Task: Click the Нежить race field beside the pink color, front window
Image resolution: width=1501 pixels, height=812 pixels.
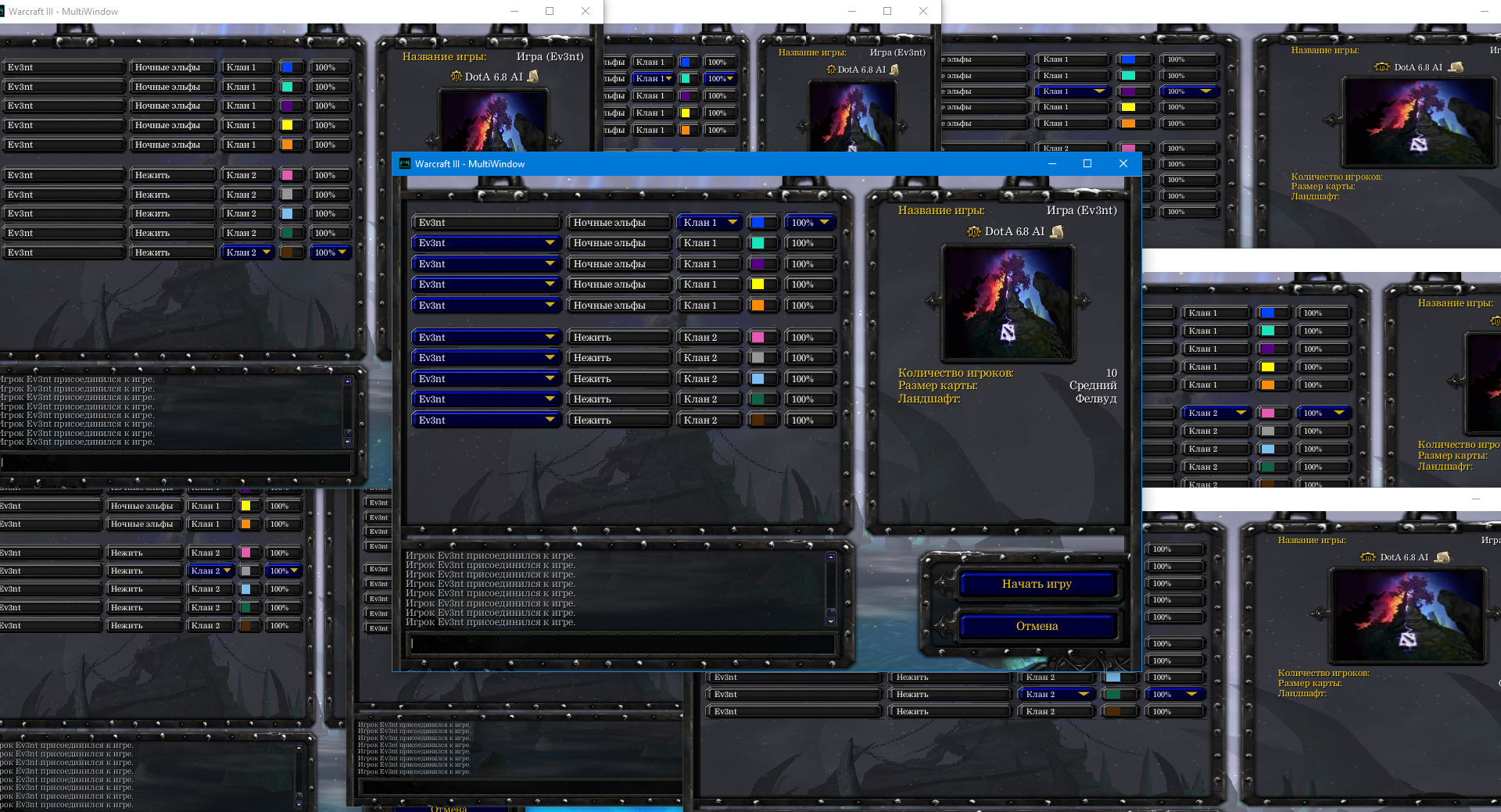Action: 618,338
